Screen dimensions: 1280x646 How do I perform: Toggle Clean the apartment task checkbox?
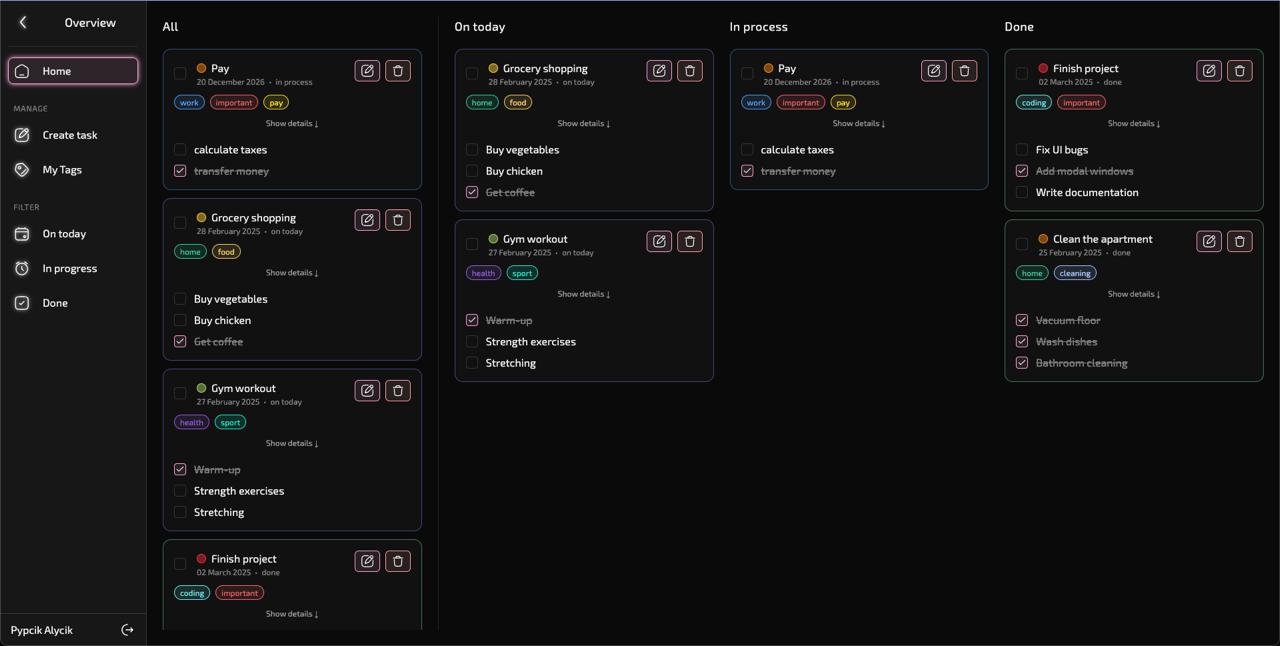coord(1022,244)
